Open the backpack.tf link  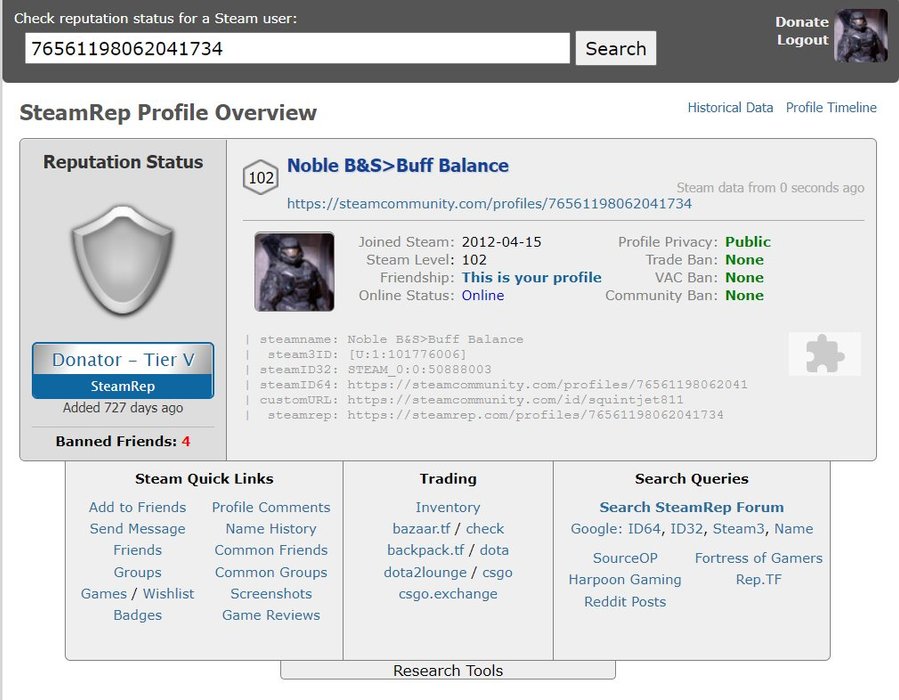[x=426, y=550]
